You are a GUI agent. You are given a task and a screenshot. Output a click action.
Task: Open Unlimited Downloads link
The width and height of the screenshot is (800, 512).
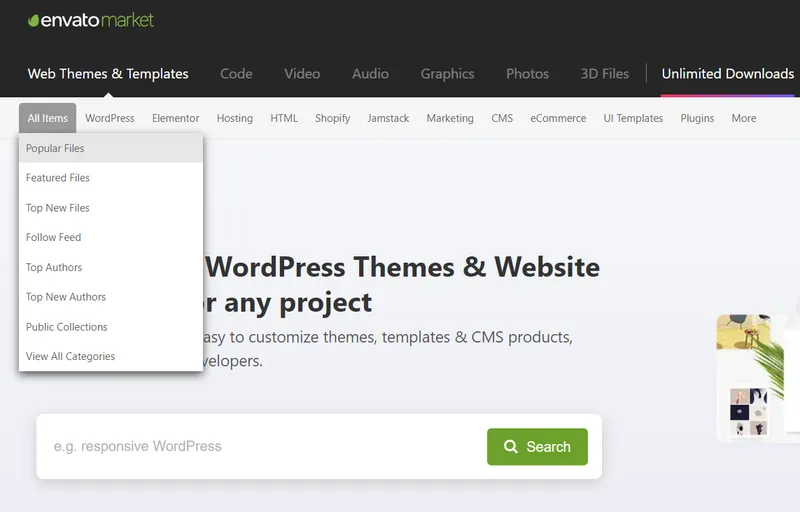click(728, 74)
